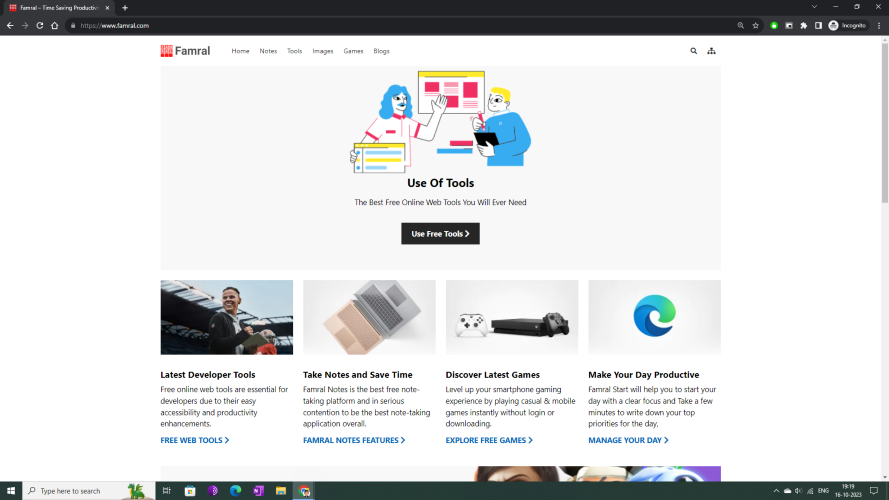Bookmark this page with star icon
The height and width of the screenshot is (500, 889).
(755, 26)
